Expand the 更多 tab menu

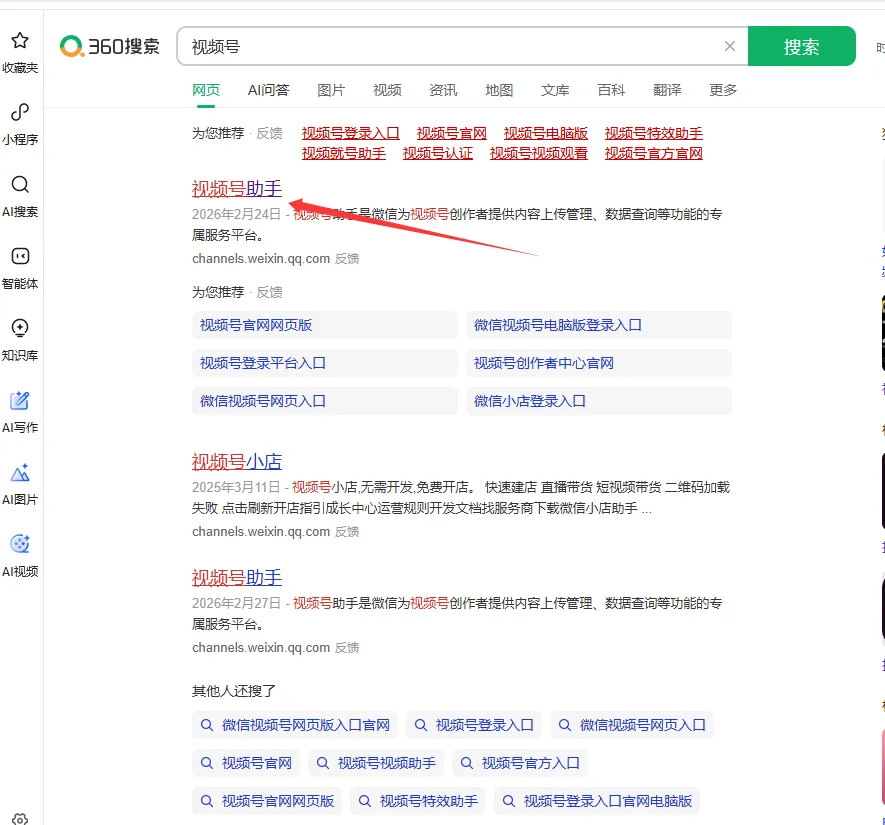(x=723, y=90)
